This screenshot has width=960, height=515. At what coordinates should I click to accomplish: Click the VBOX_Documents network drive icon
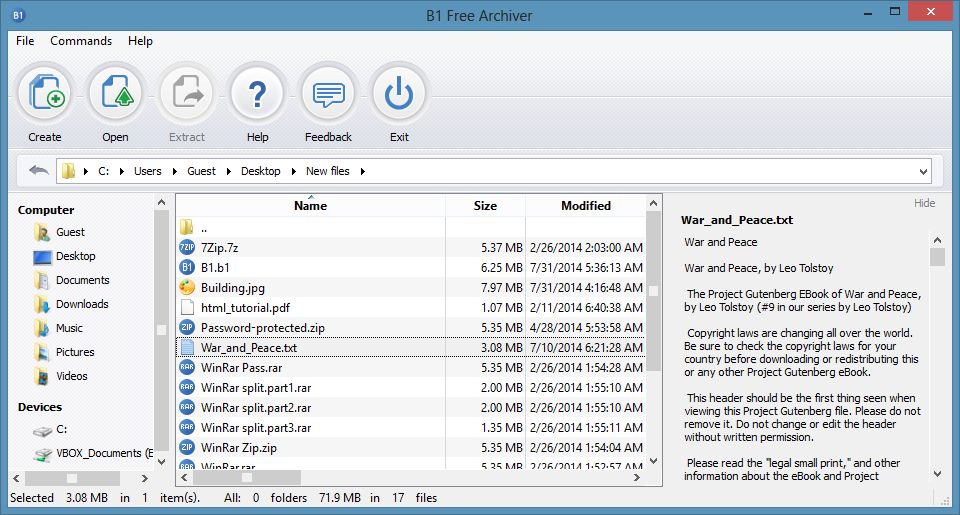click(42, 454)
